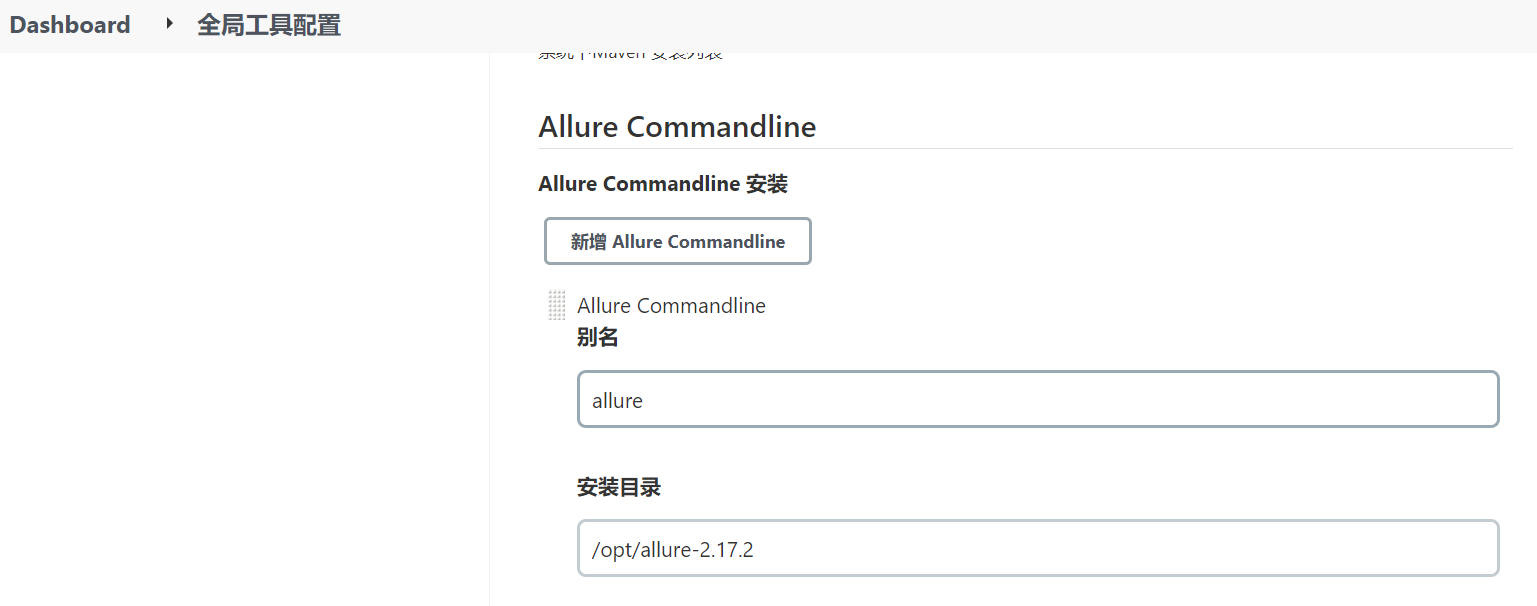Click the word allure inside the alias field

click(x=617, y=401)
